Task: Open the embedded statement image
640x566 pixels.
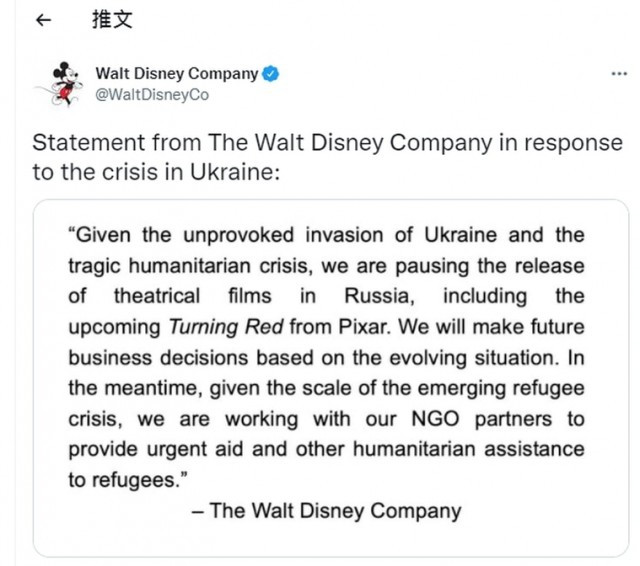Action: (x=331, y=378)
